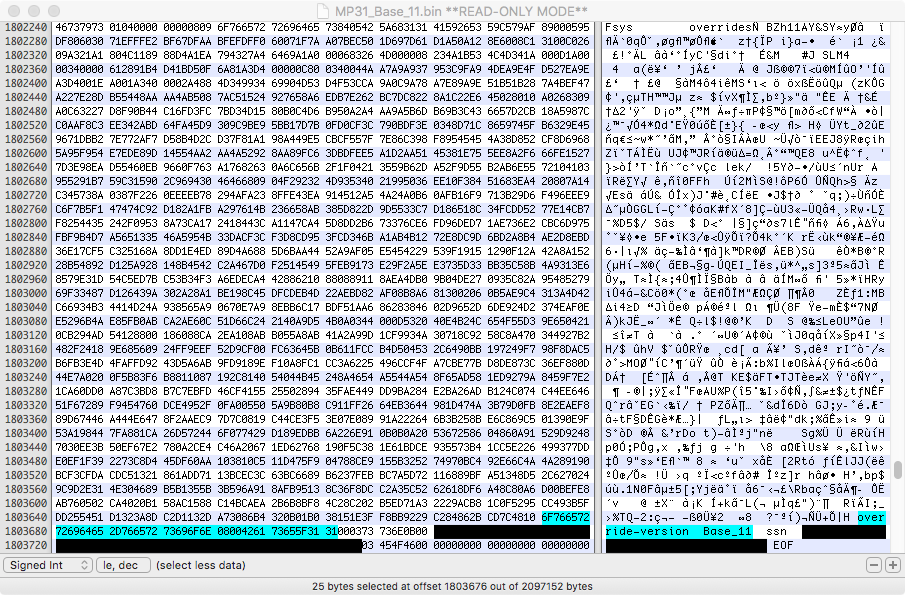The image size is (905, 595).
Task: Select hex word DF806030
Action: point(80,41)
